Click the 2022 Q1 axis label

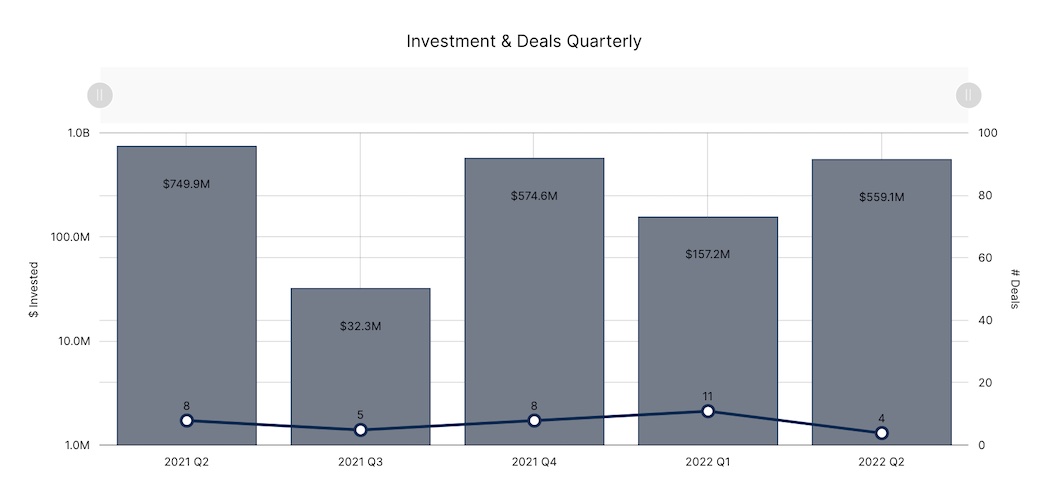point(708,462)
